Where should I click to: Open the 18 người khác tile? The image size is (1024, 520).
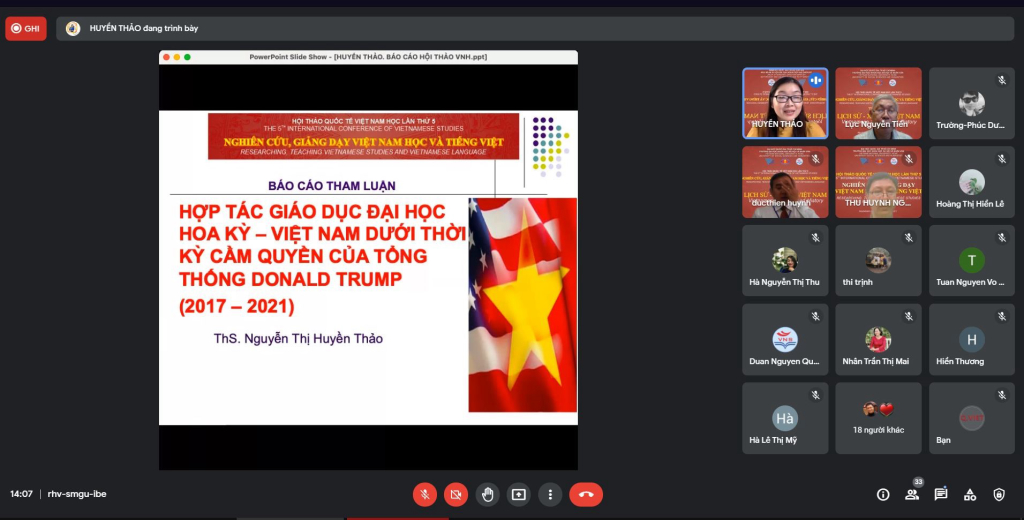[878, 418]
